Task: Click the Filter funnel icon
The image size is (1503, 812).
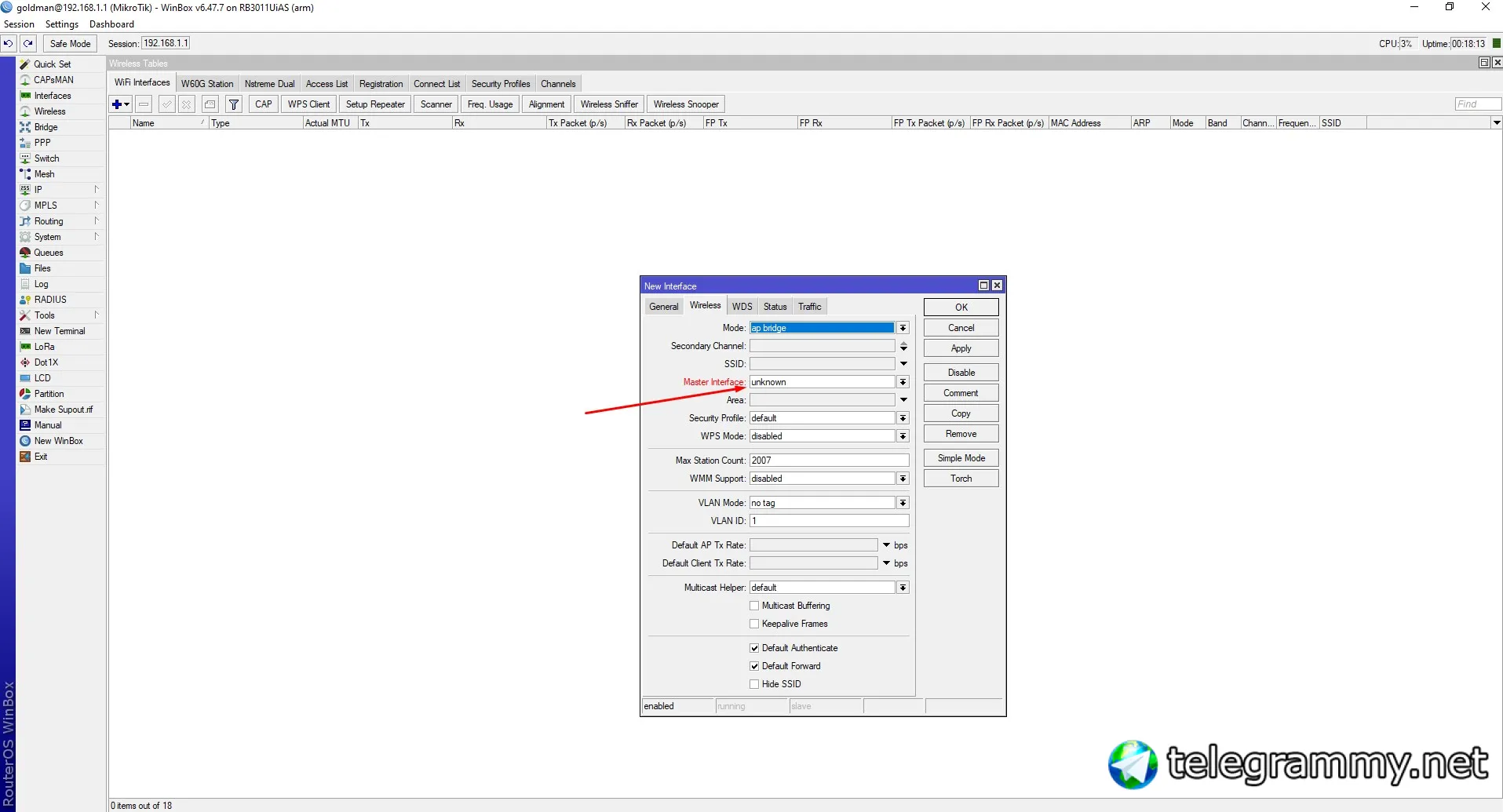Action: click(234, 104)
